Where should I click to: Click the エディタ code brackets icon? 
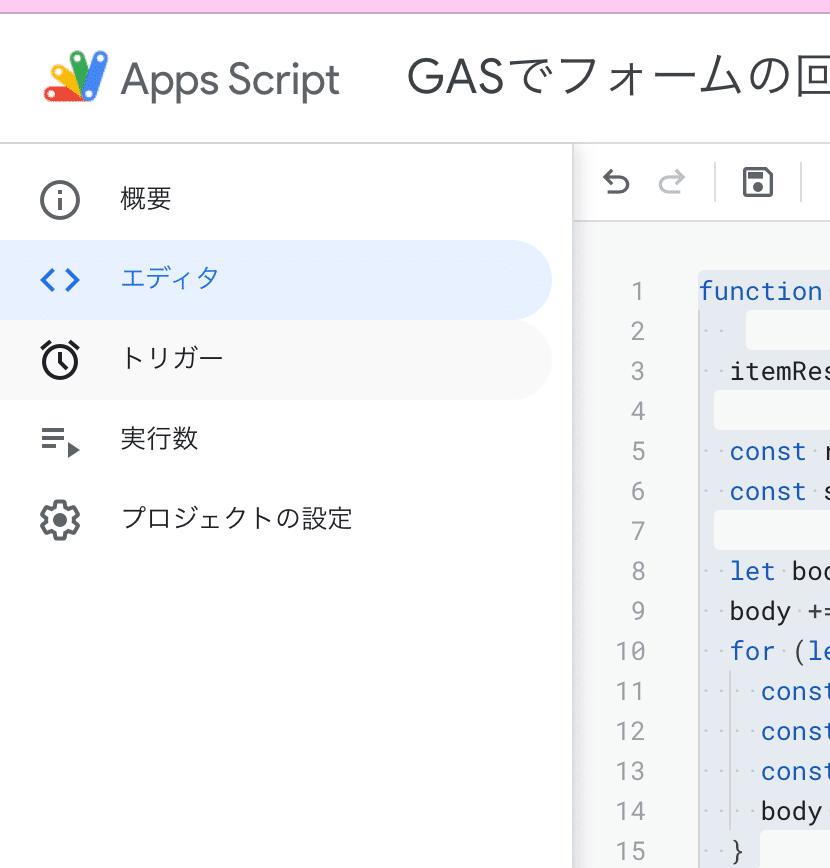tap(60, 280)
